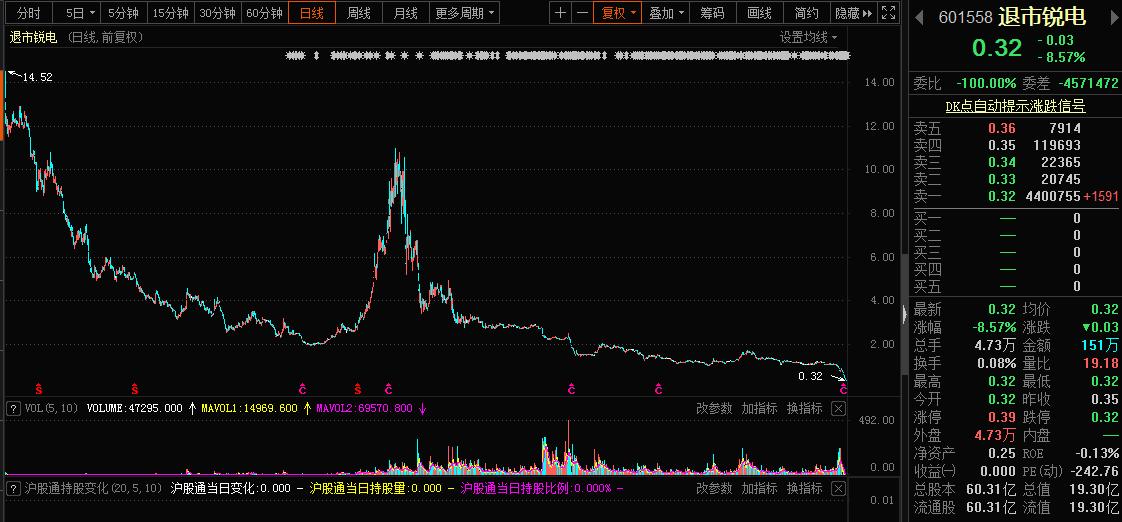Click the 跌停 0.32 limit-down price
This screenshot has height=522, width=1122.
click(1105, 417)
